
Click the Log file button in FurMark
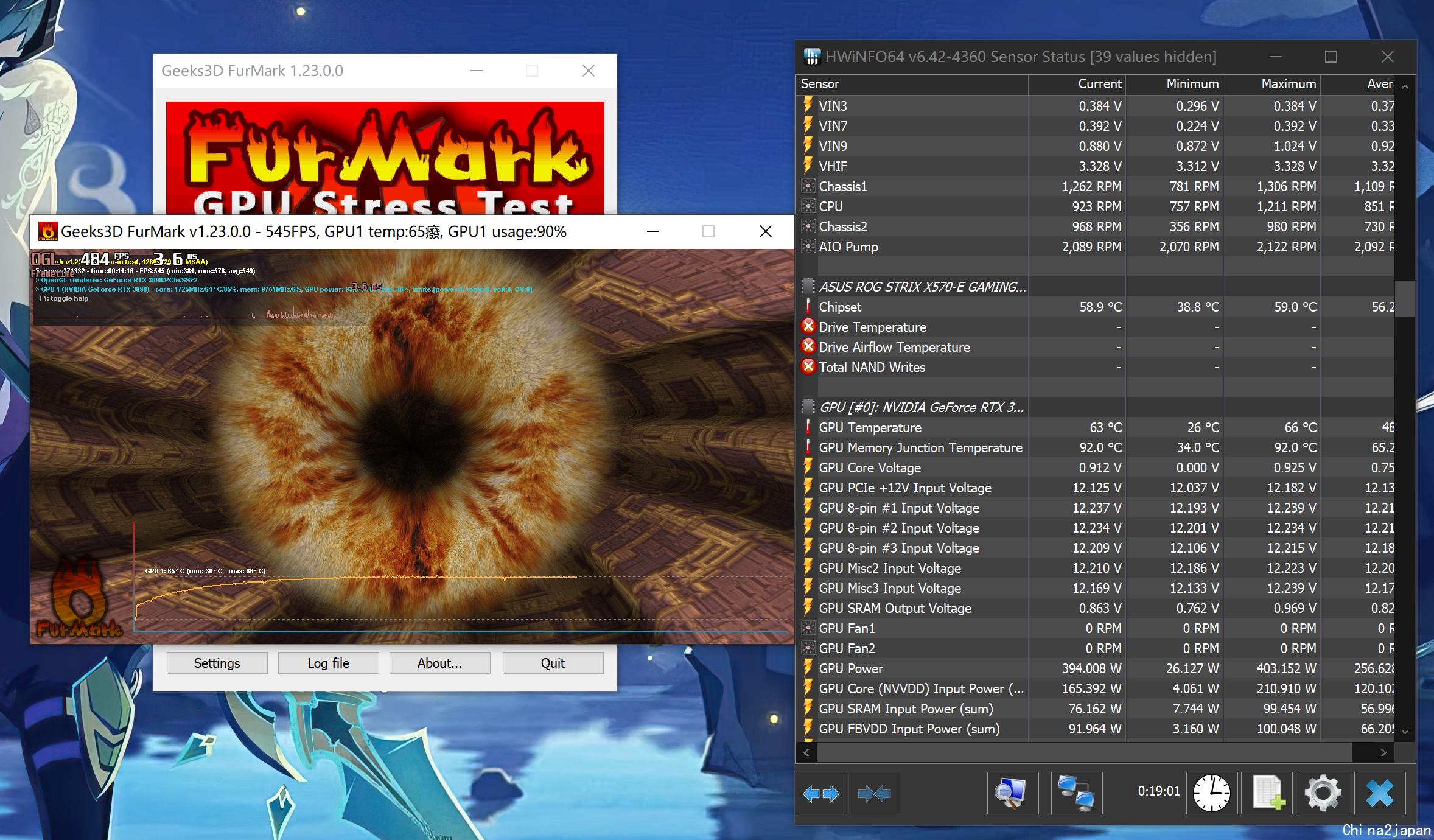tap(329, 663)
